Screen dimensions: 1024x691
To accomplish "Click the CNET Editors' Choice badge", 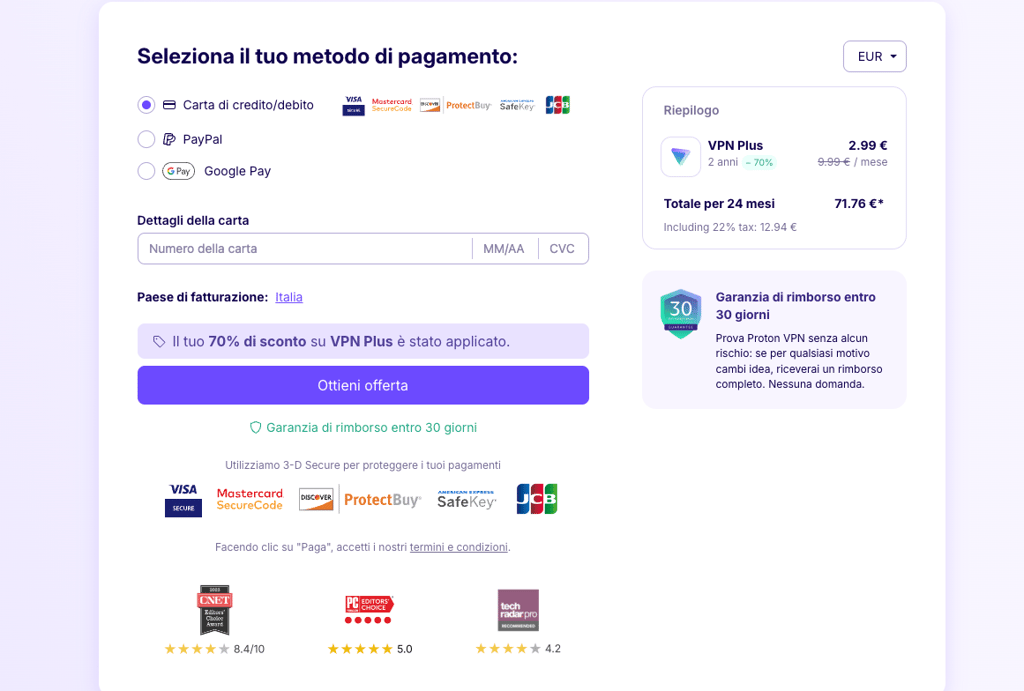I will (215, 610).
